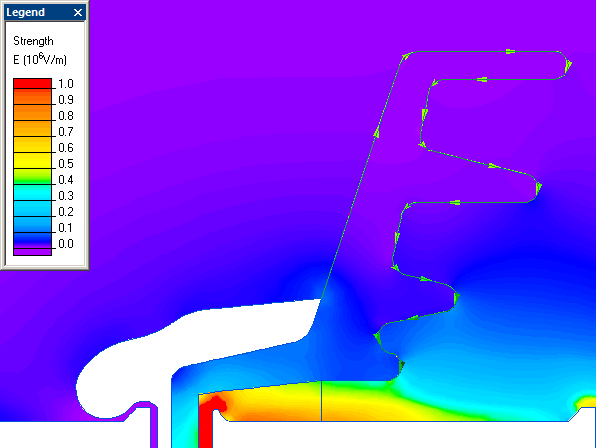Select the blue 0.1 legend swatch

(32, 224)
